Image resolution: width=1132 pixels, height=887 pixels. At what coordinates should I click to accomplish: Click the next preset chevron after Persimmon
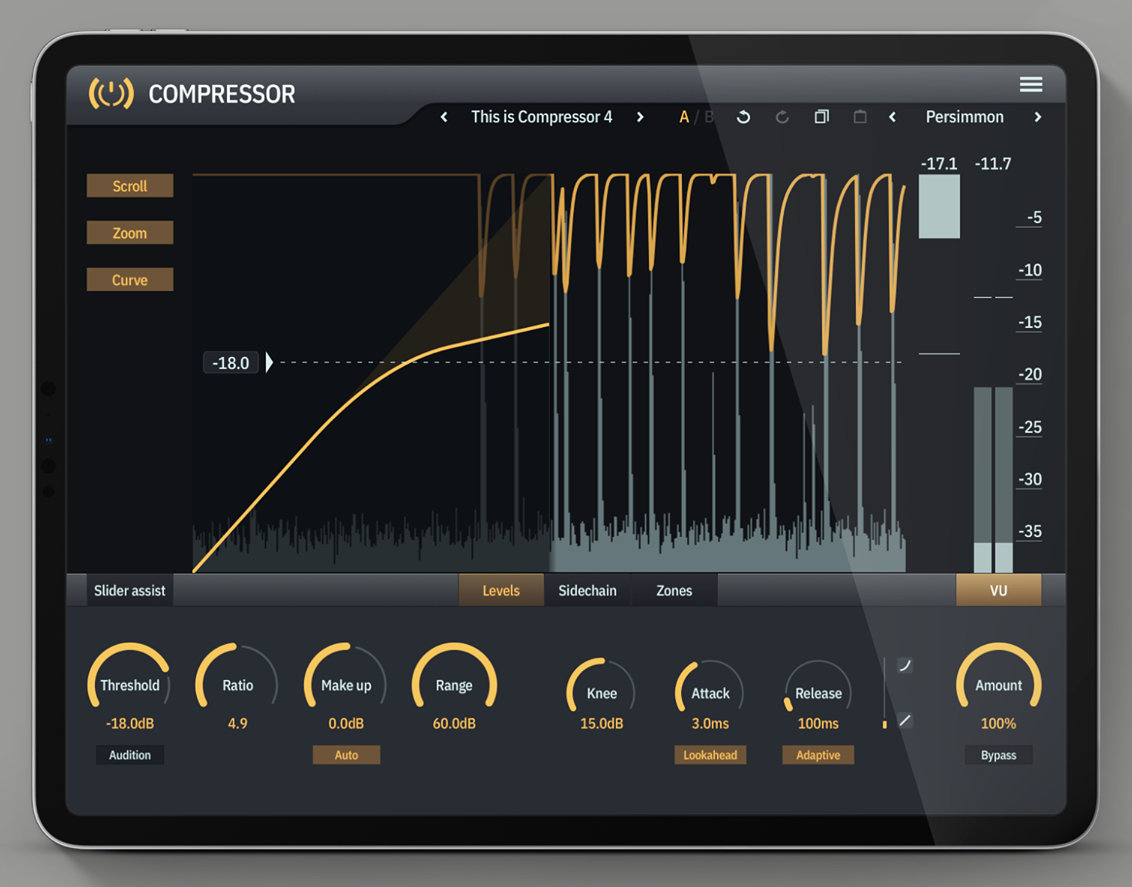(1038, 117)
